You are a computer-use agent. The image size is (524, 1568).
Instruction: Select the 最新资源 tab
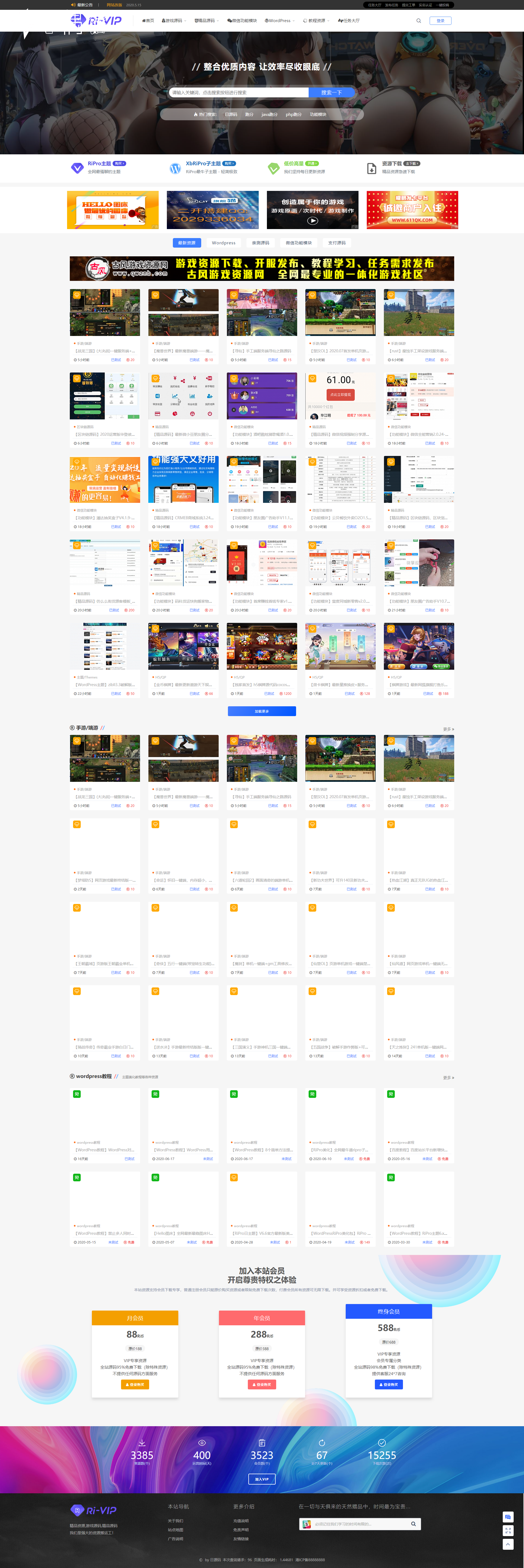(x=187, y=243)
